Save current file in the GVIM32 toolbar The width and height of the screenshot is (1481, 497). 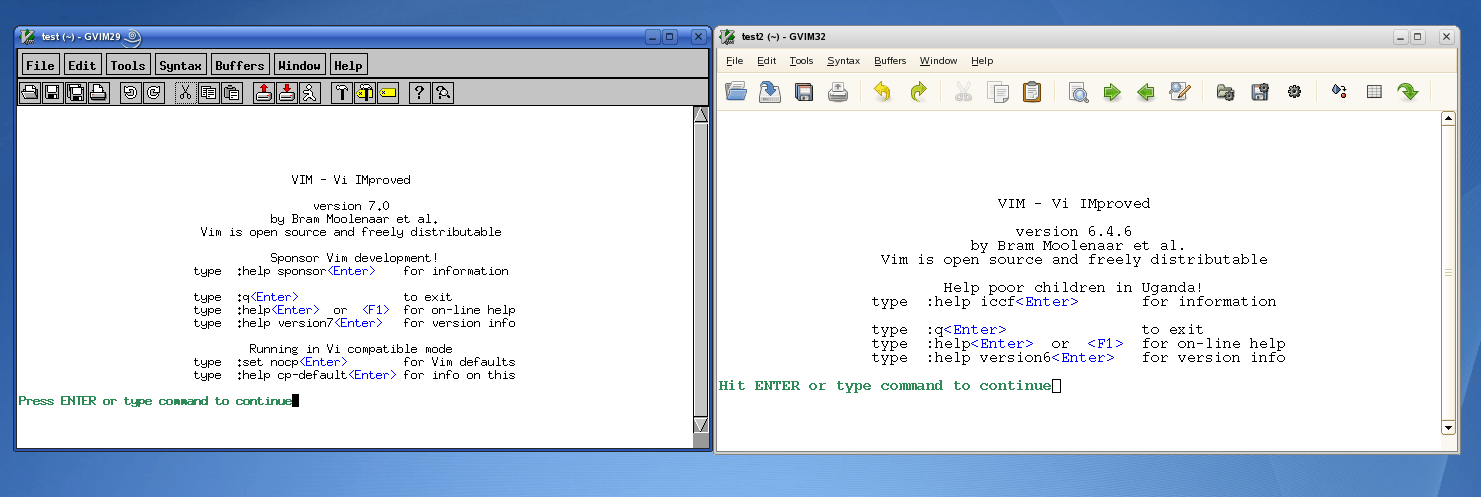coord(770,92)
